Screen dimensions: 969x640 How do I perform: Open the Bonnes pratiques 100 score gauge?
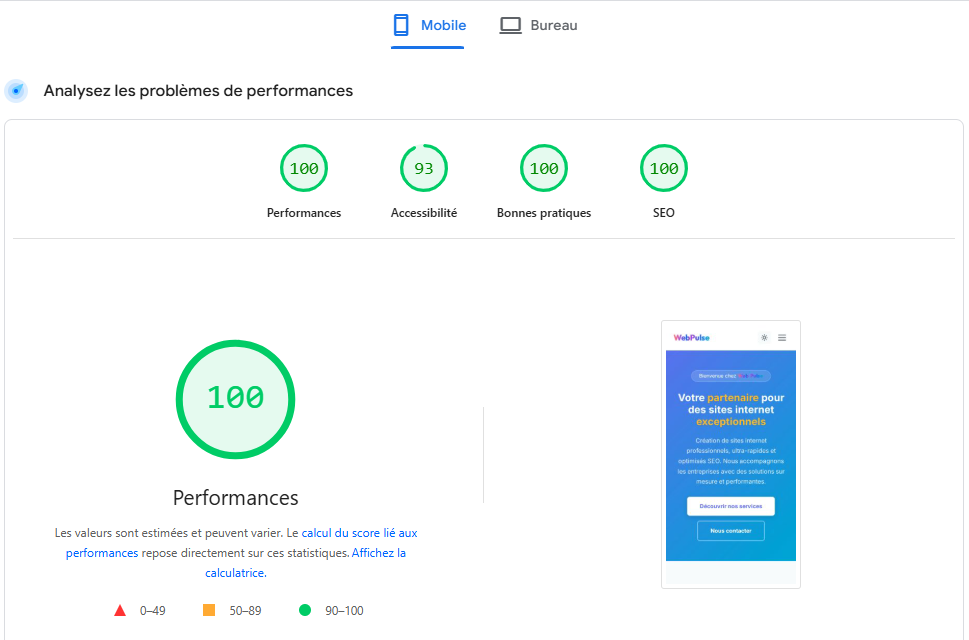[544, 168]
